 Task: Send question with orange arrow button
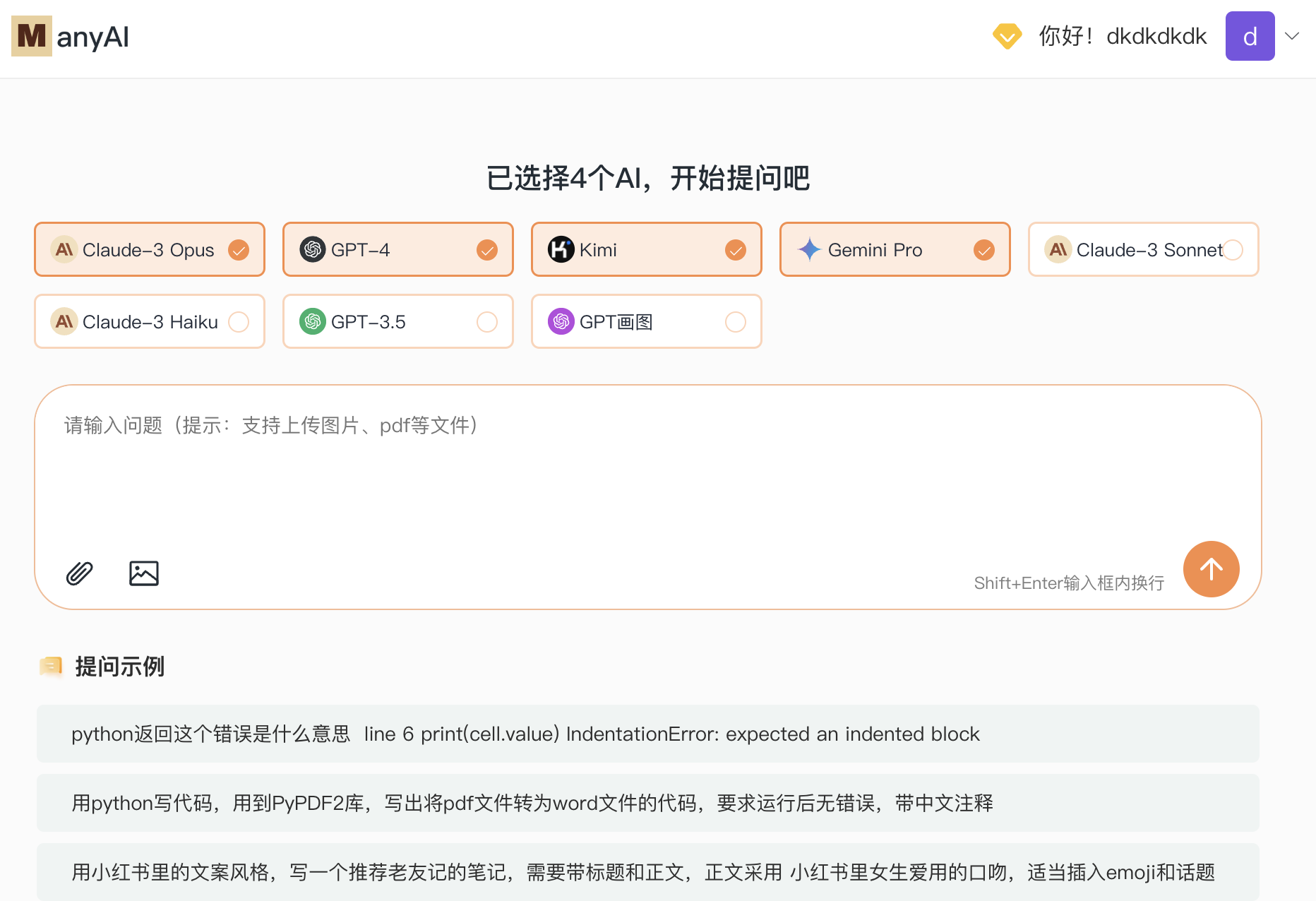pos(1212,569)
